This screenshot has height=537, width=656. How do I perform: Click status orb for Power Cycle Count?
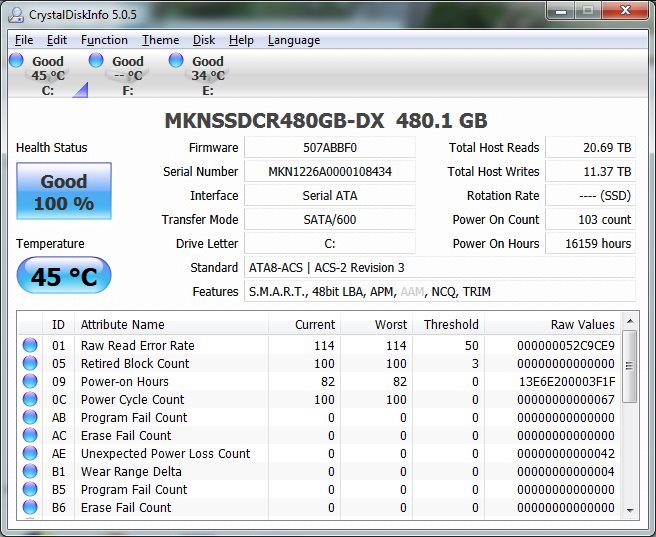pyautogui.click(x=30, y=399)
